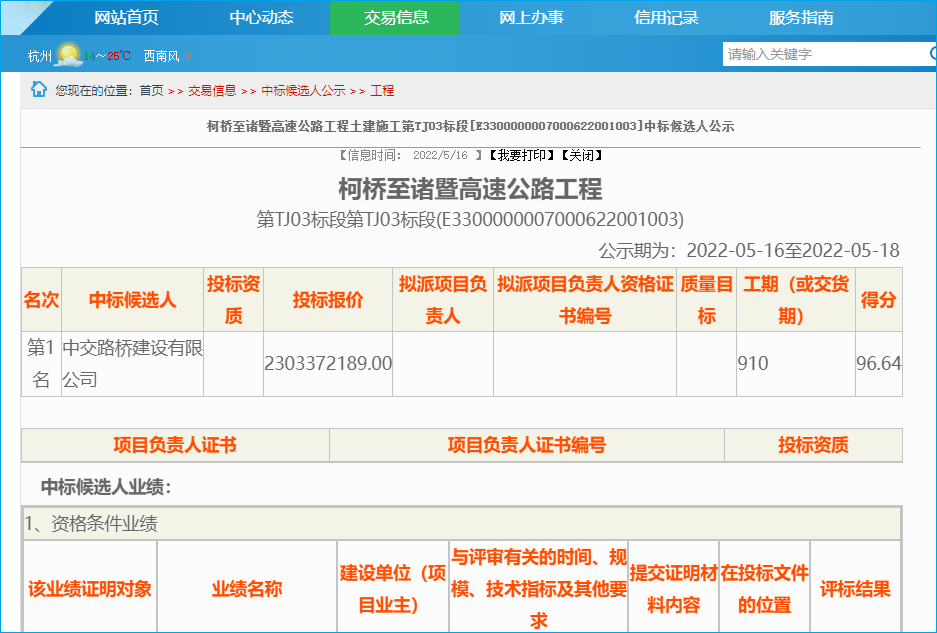This screenshot has height=633, width=937.
Task: Go to the 信用记录 tab
Action: pos(666,18)
